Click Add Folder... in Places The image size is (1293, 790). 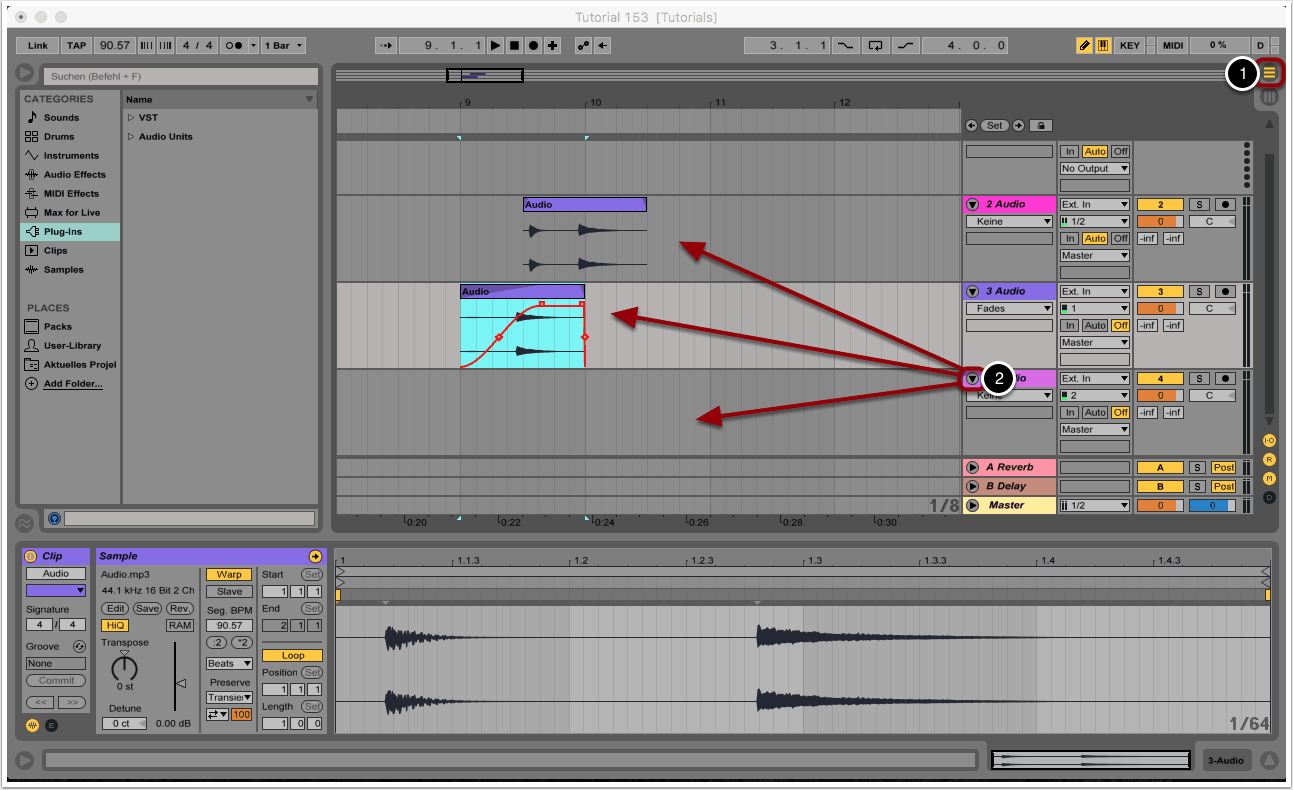[x=72, y=384]
